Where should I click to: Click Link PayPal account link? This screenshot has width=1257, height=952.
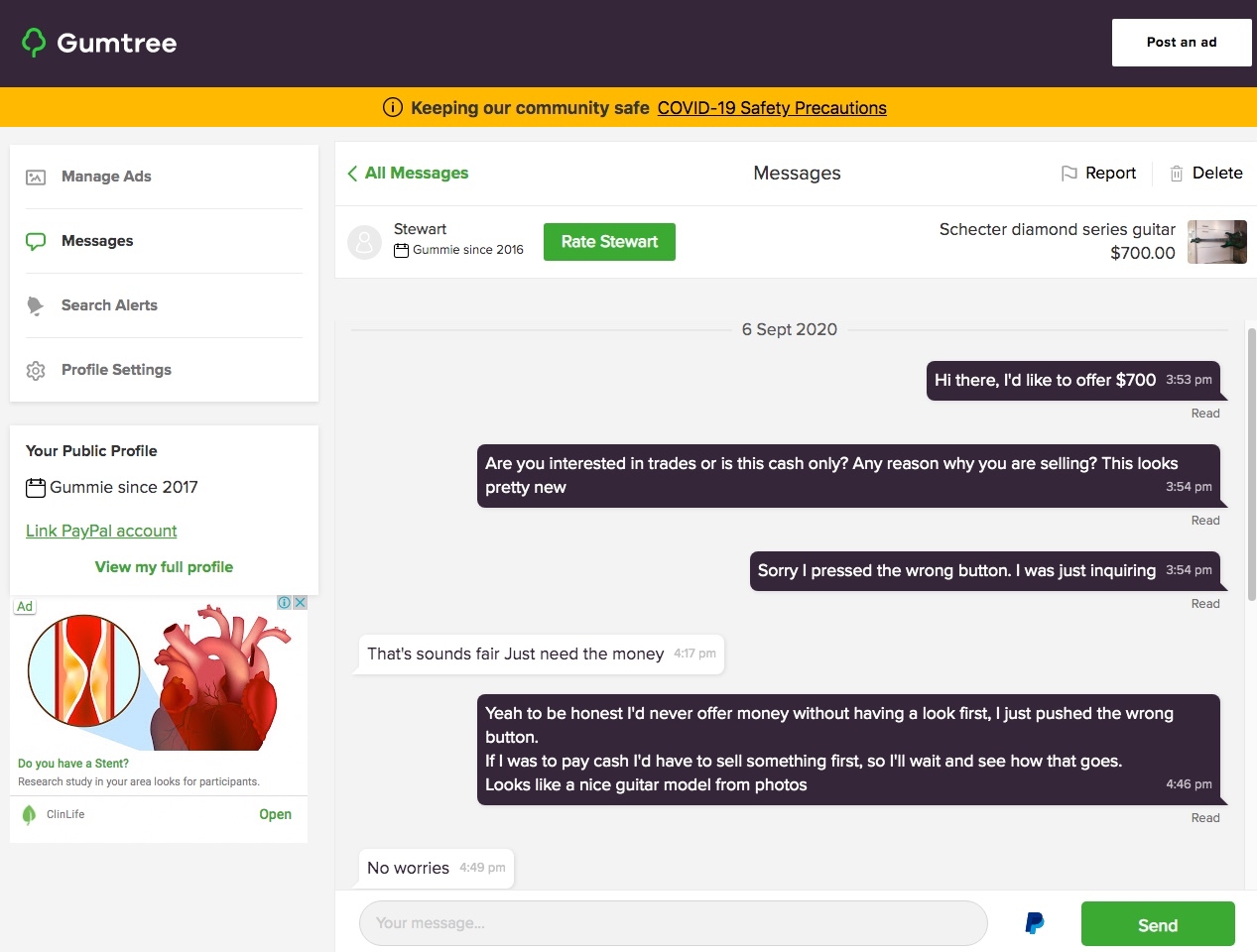tap(101, 531)
